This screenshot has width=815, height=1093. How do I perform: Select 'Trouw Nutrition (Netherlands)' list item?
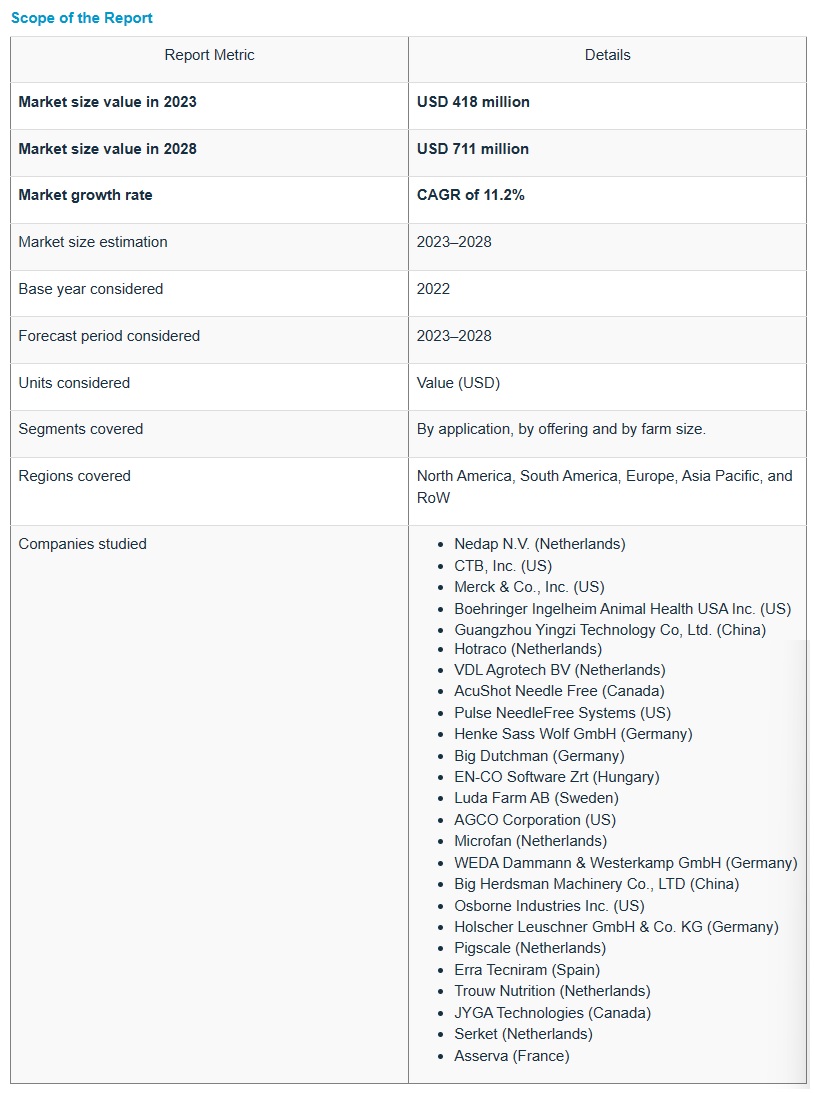pos(552,991)
